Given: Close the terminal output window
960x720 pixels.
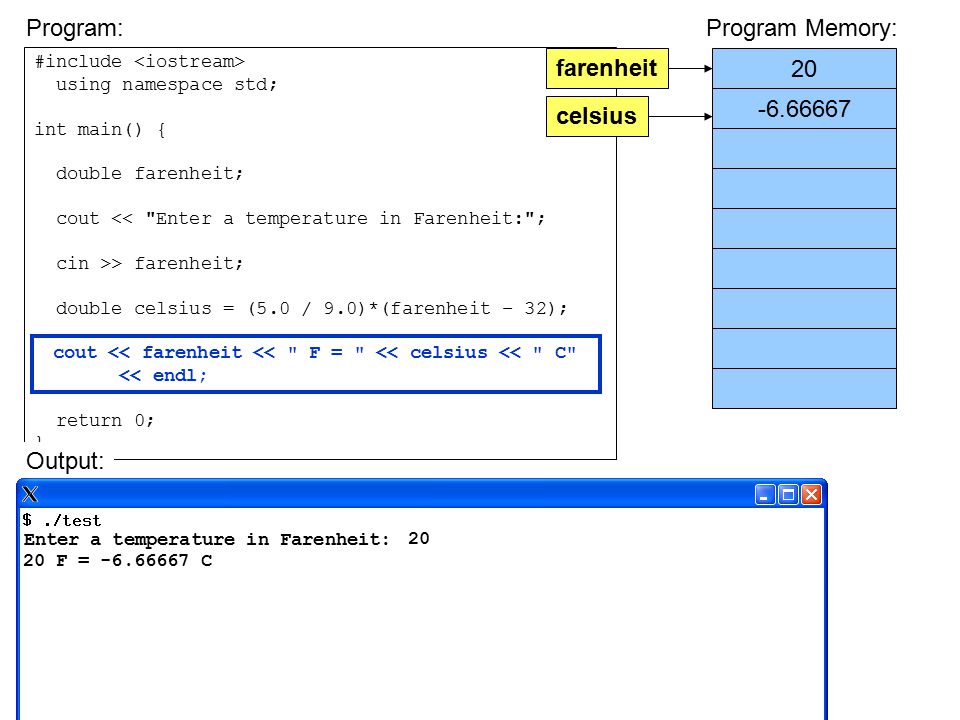Looking at the screenshot, I should pos(811,494).
